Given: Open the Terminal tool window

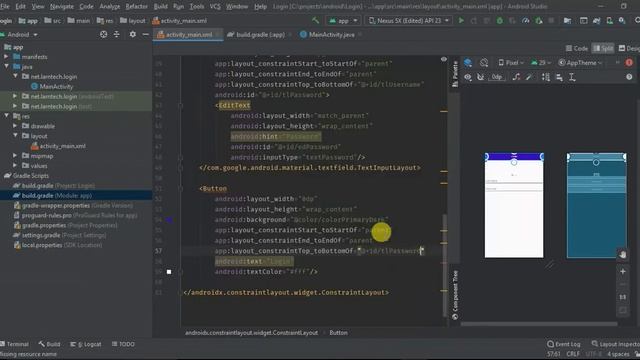Looking at the screenshot, I should point(15,344).
